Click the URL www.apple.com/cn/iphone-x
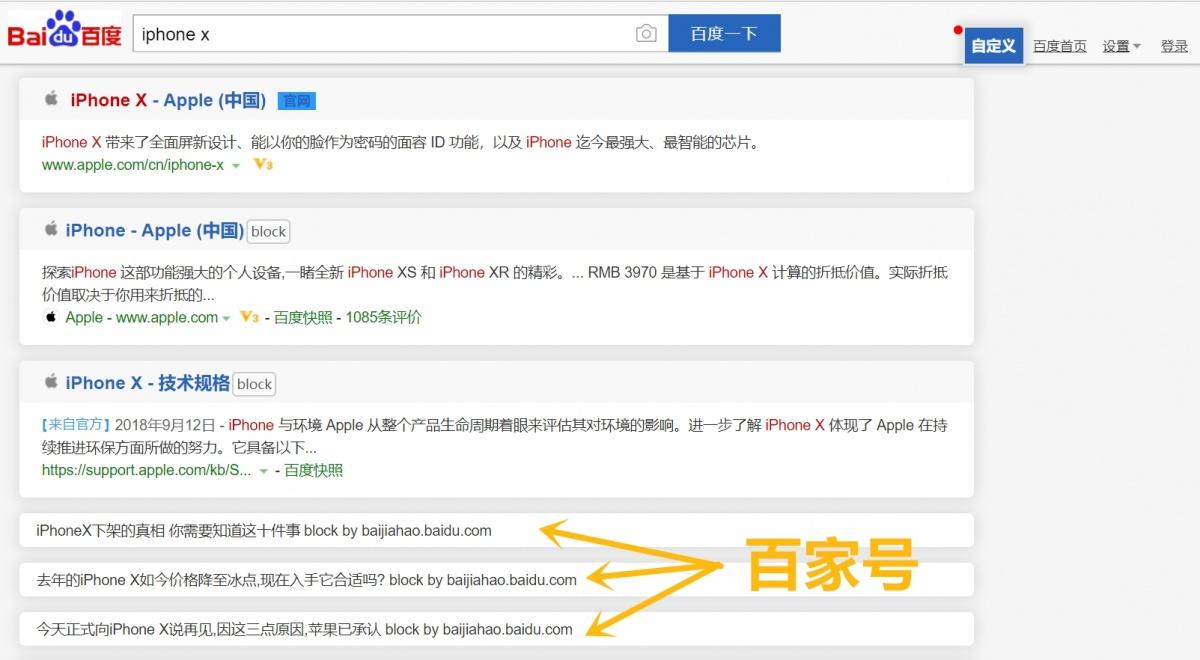This screenshot has width=1200, height=660. click(133, 165)
